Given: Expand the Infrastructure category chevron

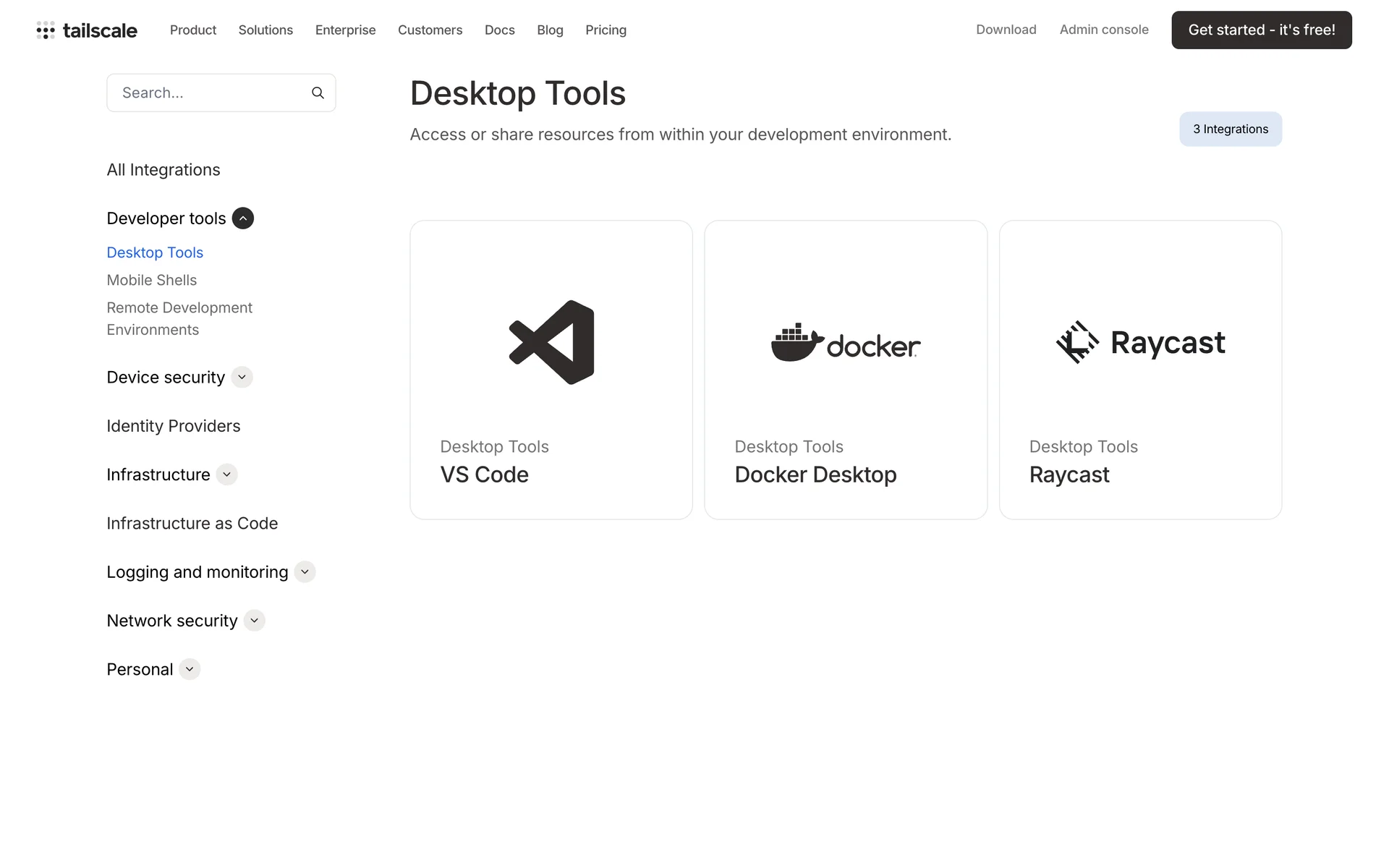Looking at the screenshot, I should (x=226, y=475).
